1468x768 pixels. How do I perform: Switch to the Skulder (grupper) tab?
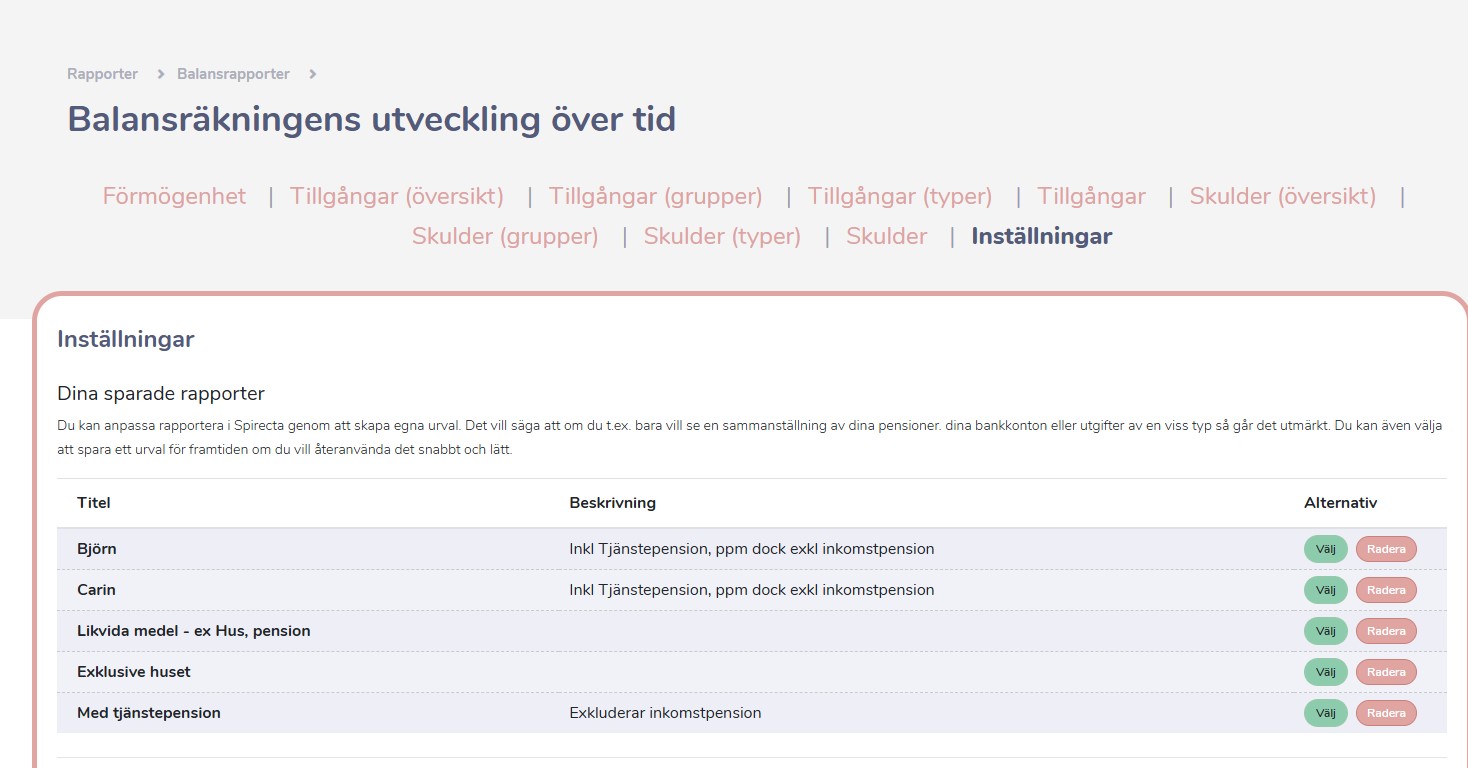(x=505, y=237)
